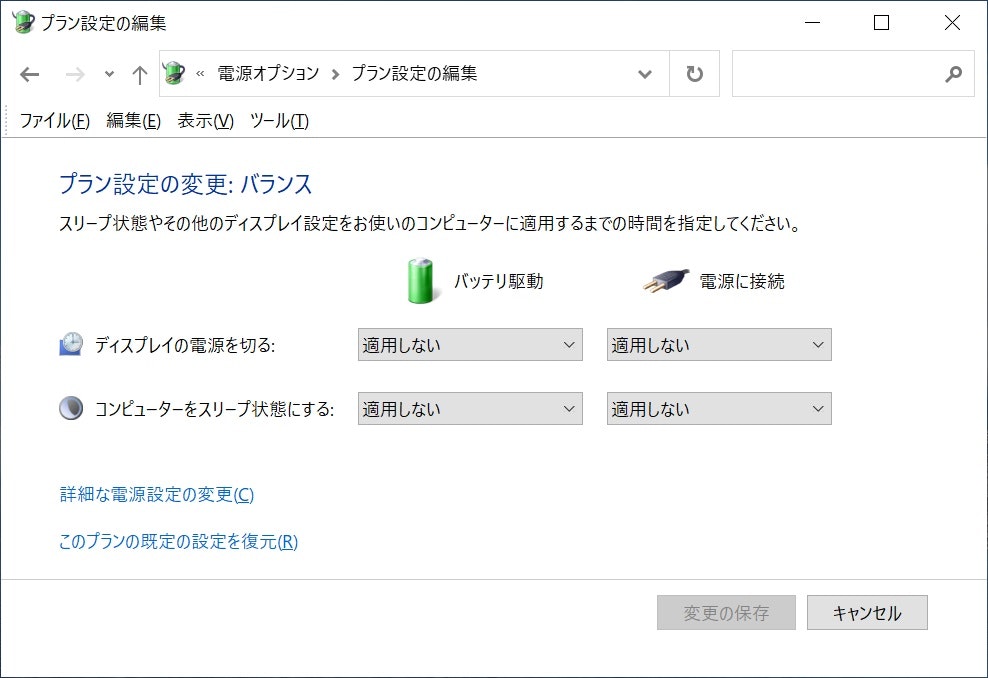Click the title bar window icon

[x=23, y=23]
